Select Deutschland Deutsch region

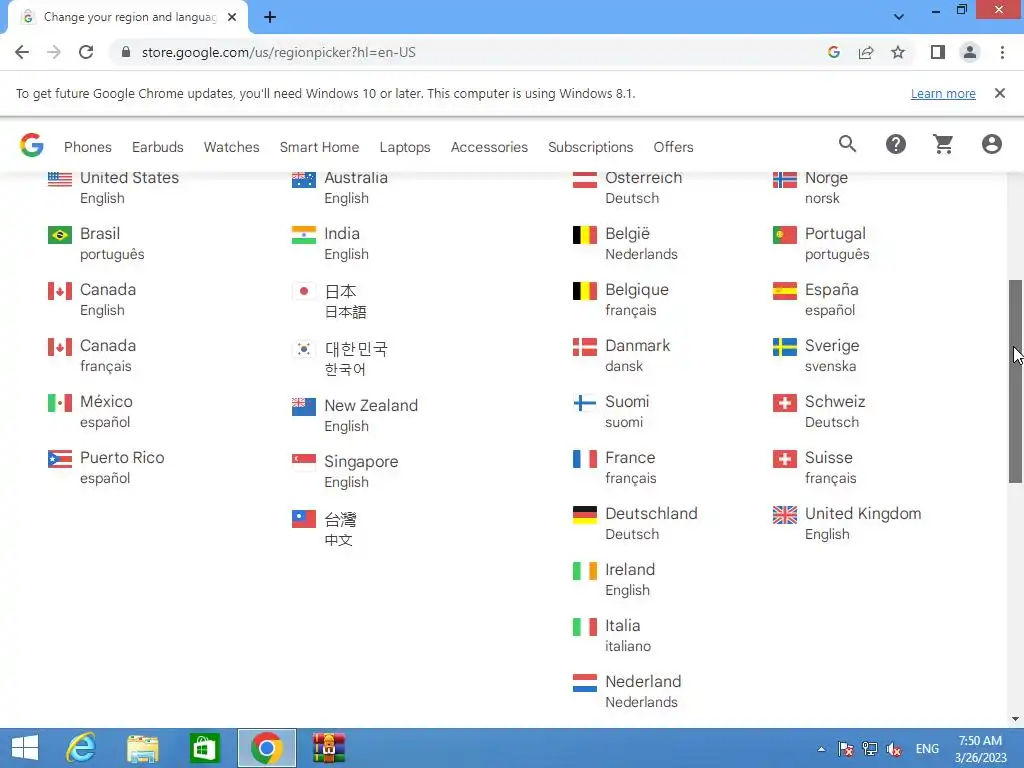coord(635,523)
